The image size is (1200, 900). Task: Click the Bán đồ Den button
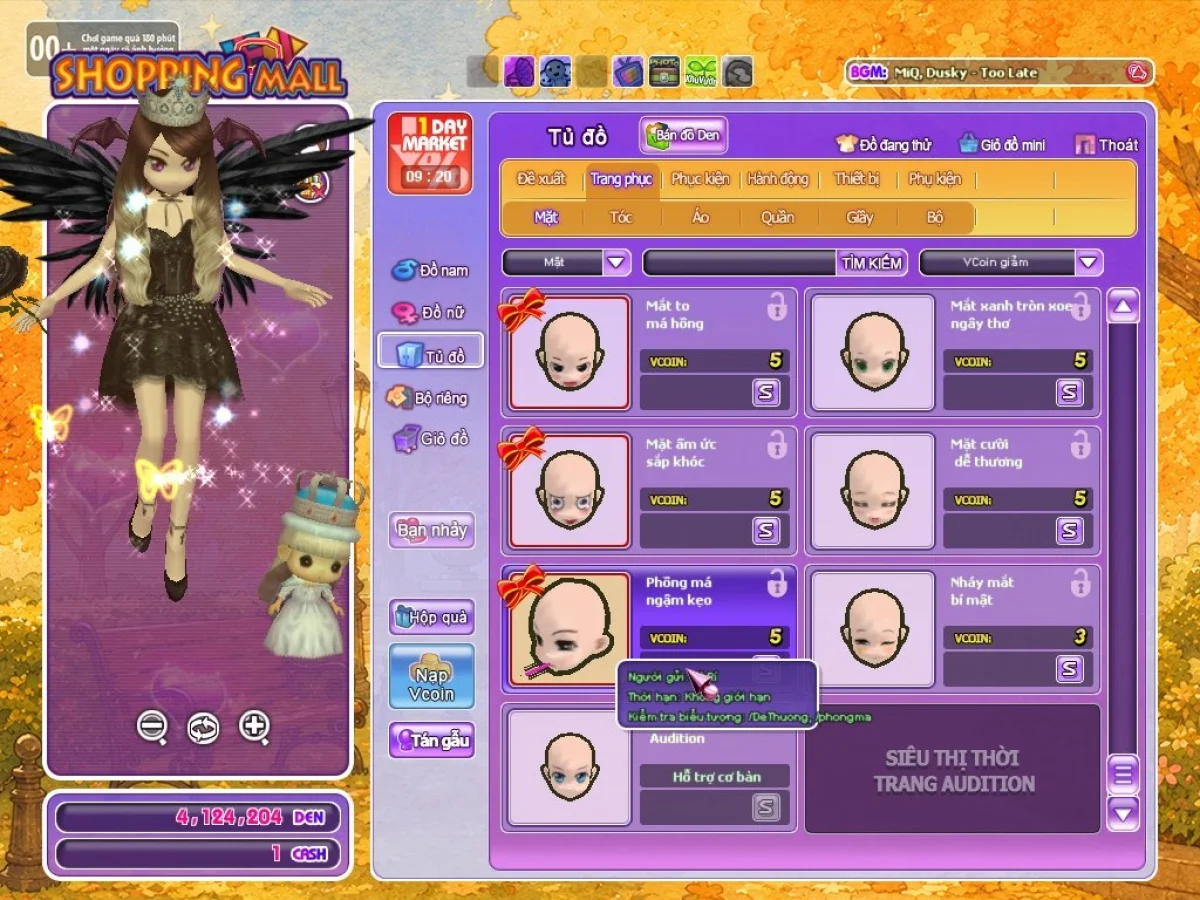(684, 135)
